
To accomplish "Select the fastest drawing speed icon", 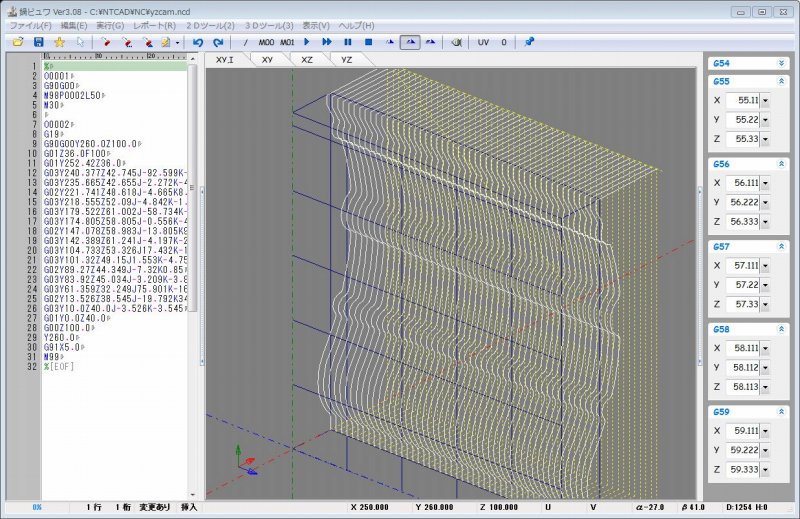I will click(431, 42).
